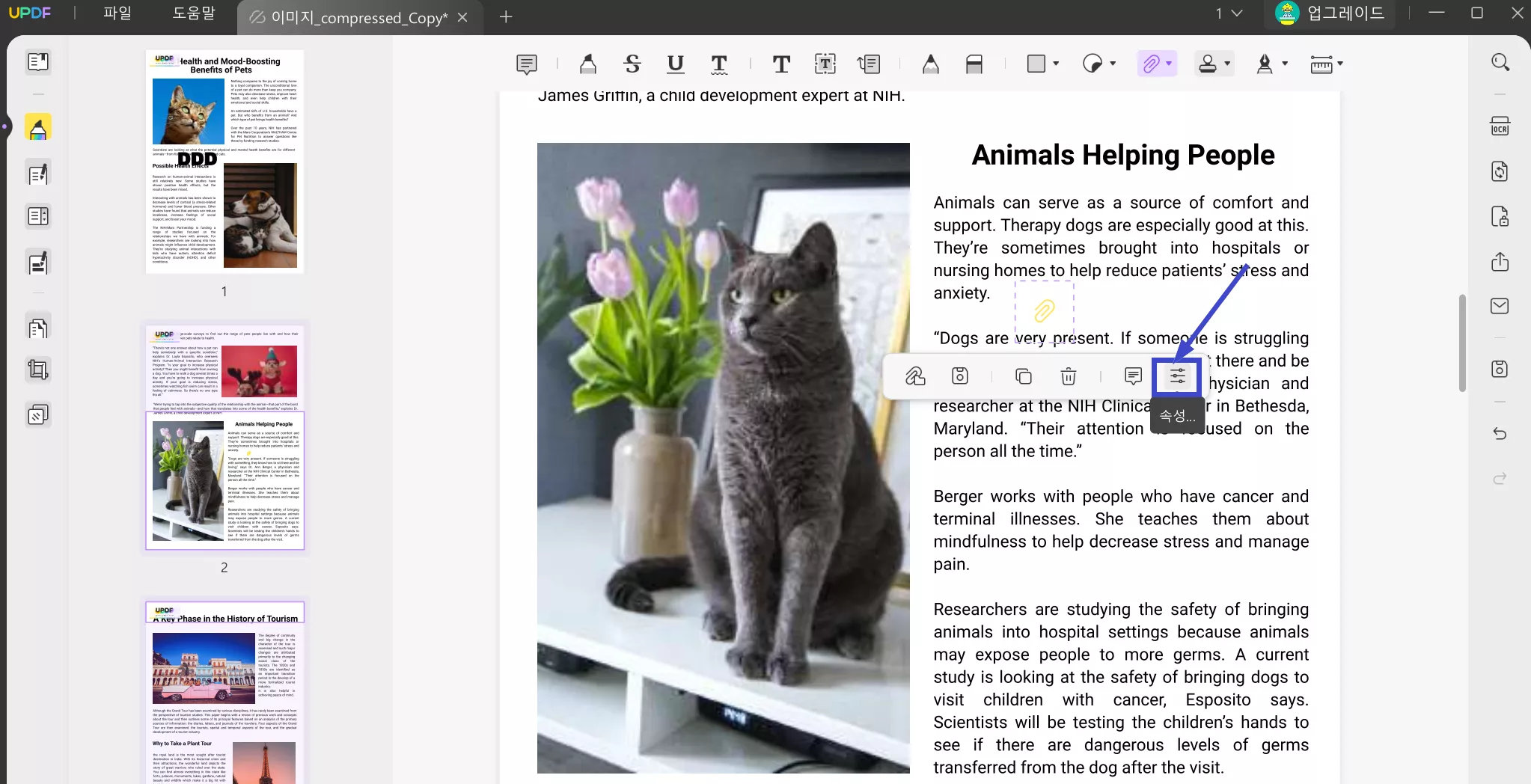1531x784 pixels.
Task: Click the paperclip attachment annotation on page
Action: click(x=1045, y=310)
